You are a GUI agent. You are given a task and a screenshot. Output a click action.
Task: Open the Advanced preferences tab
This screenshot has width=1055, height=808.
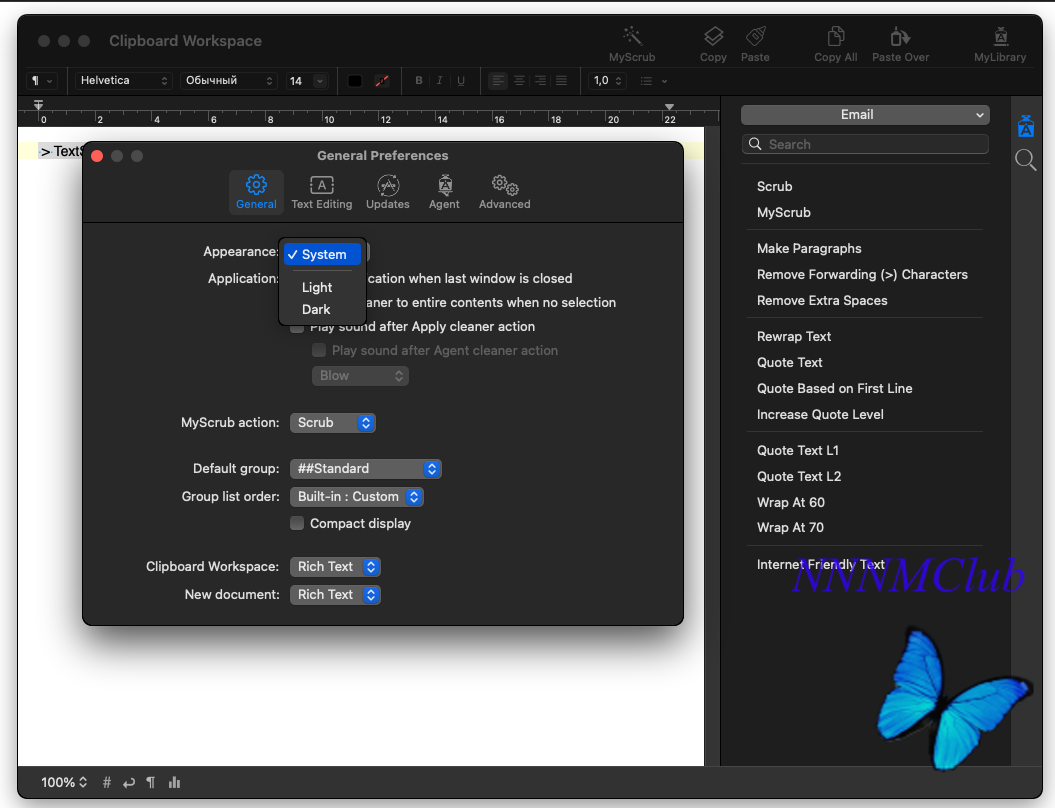click(x=504, y=192)
